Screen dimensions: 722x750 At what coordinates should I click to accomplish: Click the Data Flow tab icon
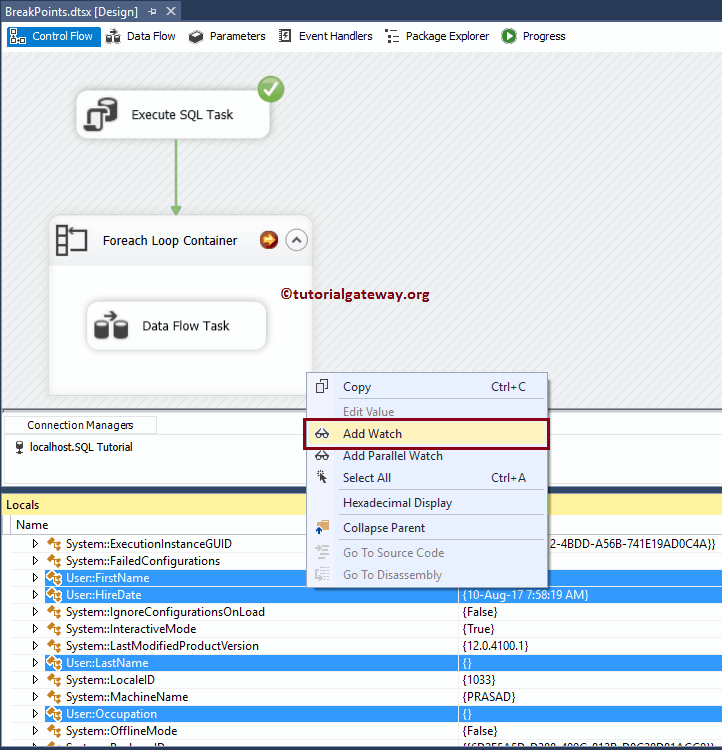(x=113, y=36)
